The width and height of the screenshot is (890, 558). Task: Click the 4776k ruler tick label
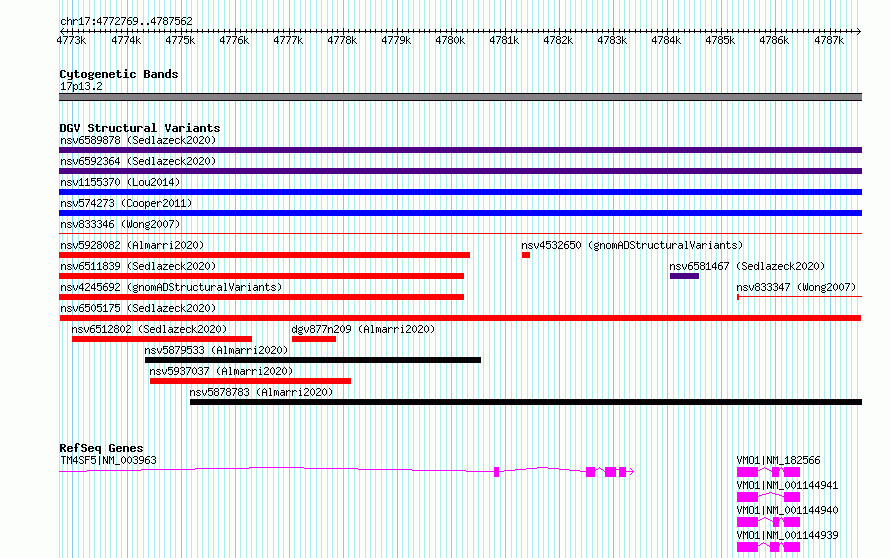coord(234,40)
